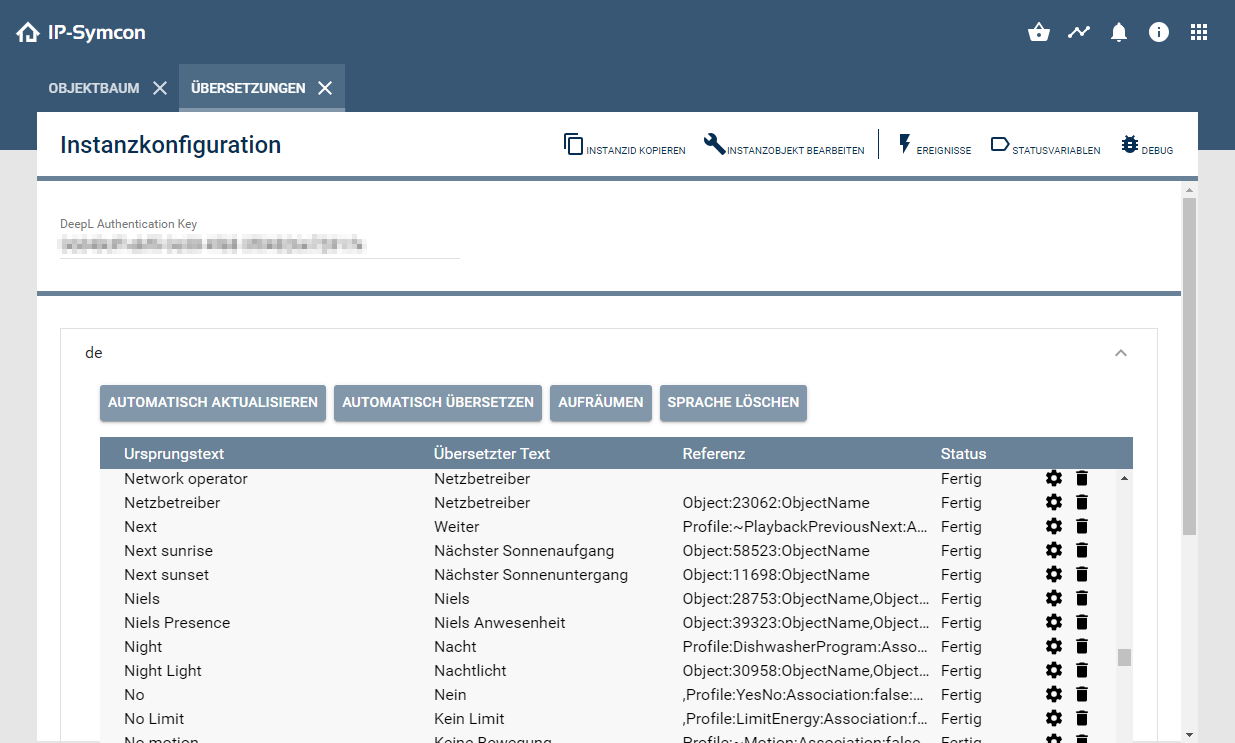Click Automatisch Aktualisieren button
This screenshot has width=1235, height=743.
(x=213, y=403)
